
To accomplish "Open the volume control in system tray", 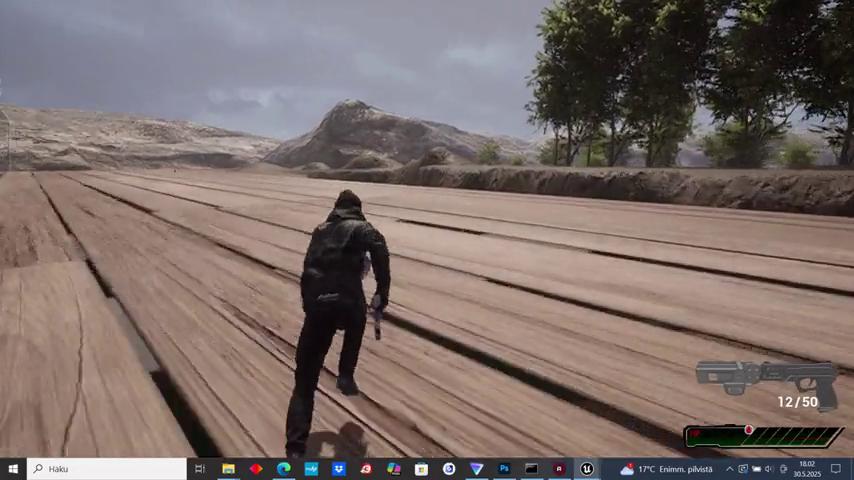I will 770,468.
